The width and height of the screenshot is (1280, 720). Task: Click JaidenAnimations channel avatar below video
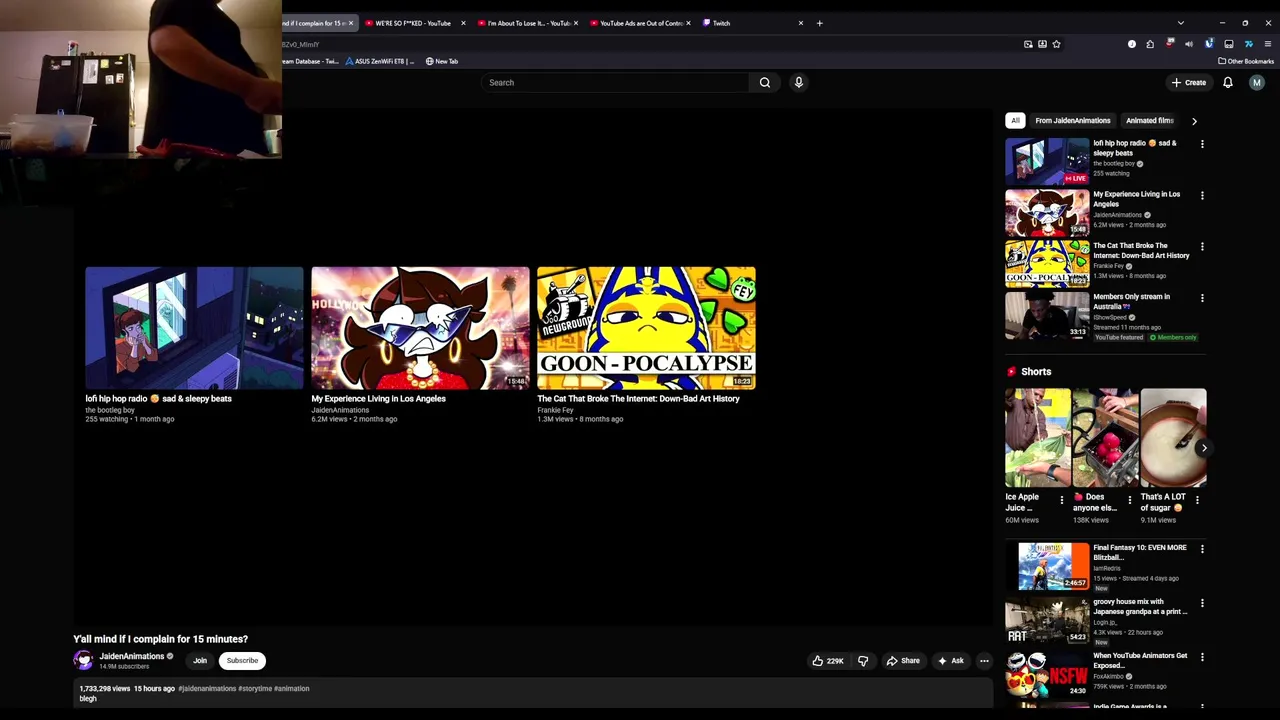(x=83, y=660)
